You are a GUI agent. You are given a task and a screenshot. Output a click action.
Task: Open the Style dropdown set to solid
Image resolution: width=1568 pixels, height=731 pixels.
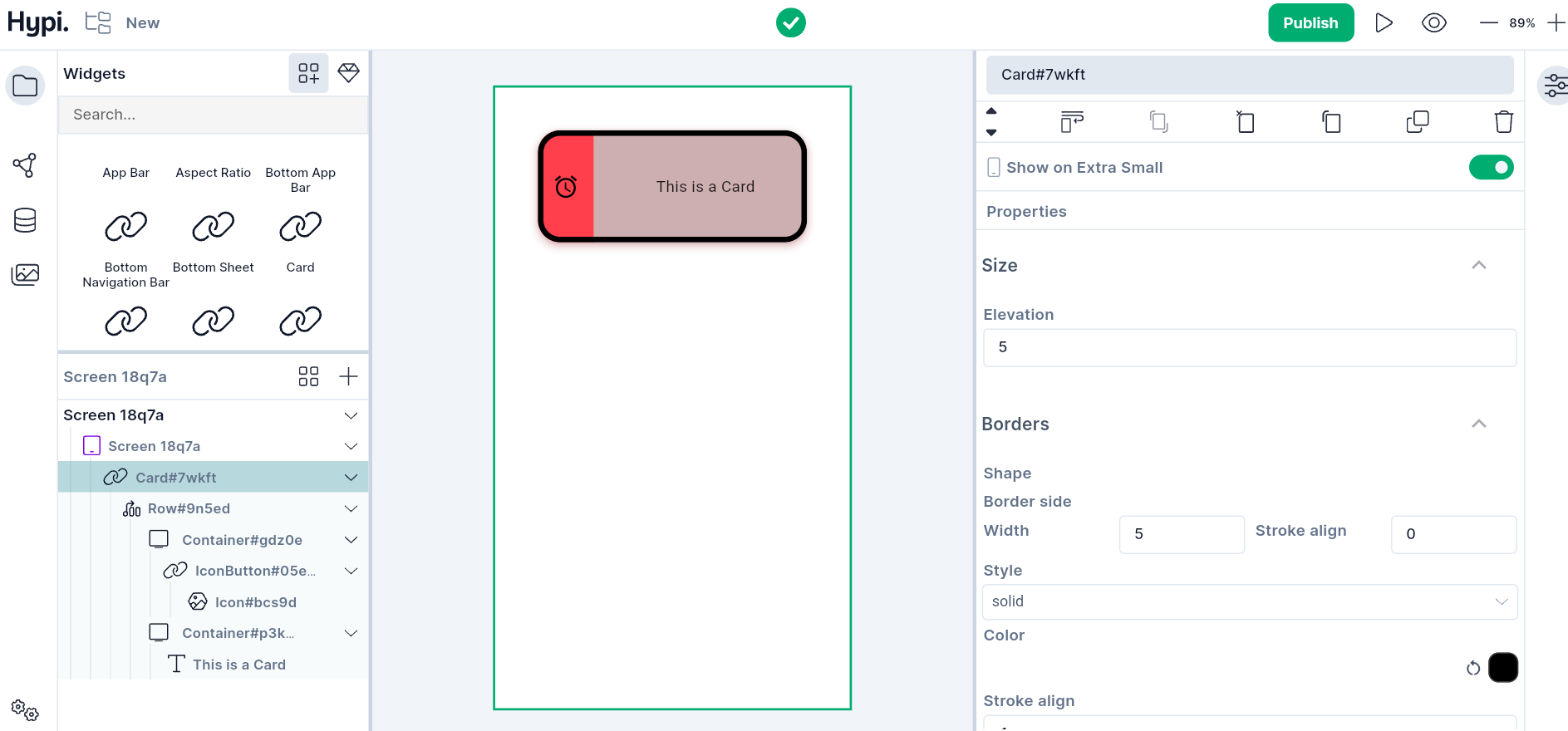click(x=1249, y=601)
